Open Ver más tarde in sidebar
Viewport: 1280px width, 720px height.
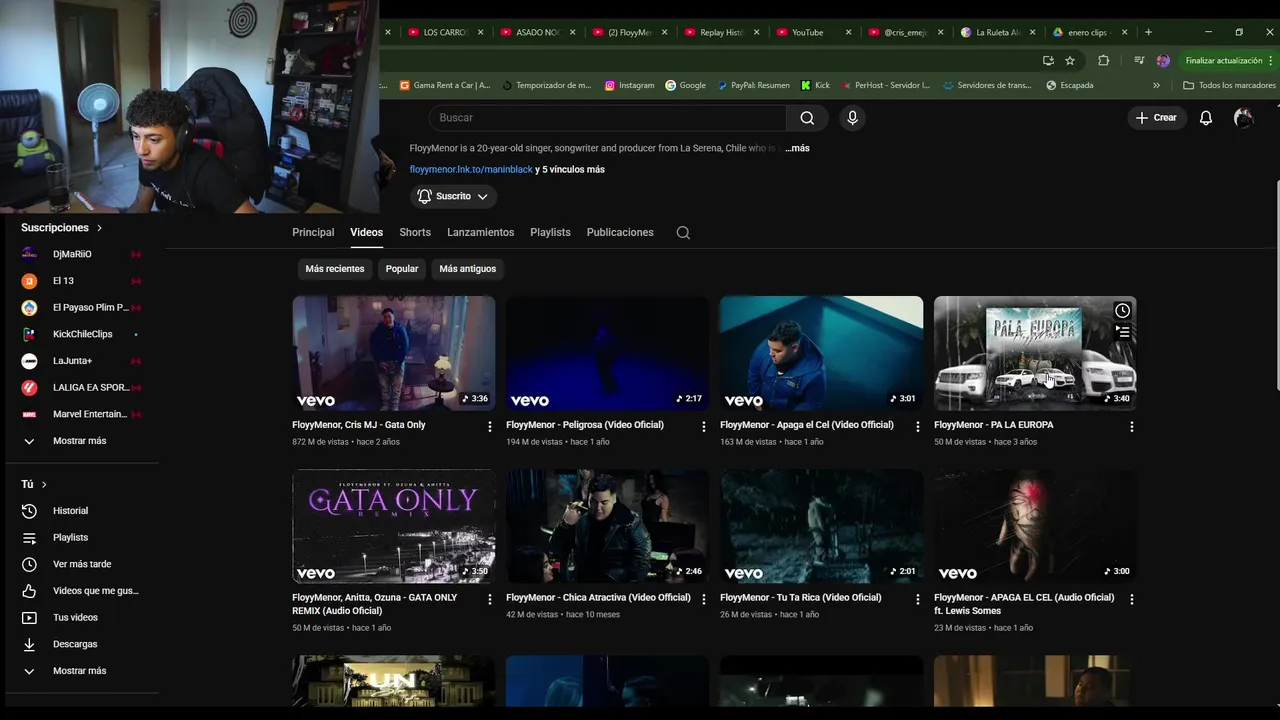click(x=82, y=564)
